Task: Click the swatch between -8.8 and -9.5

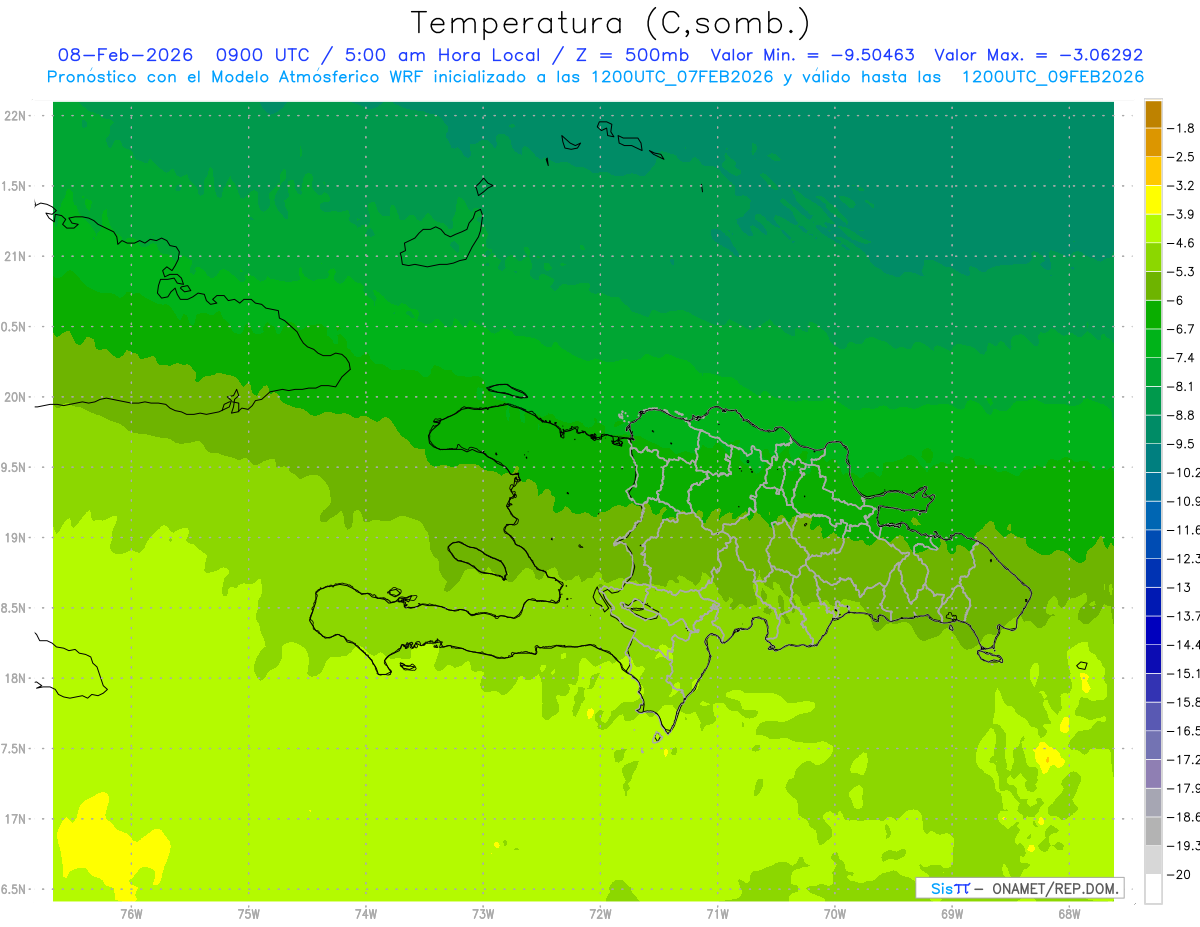Action: click(x=1153, y=430)
